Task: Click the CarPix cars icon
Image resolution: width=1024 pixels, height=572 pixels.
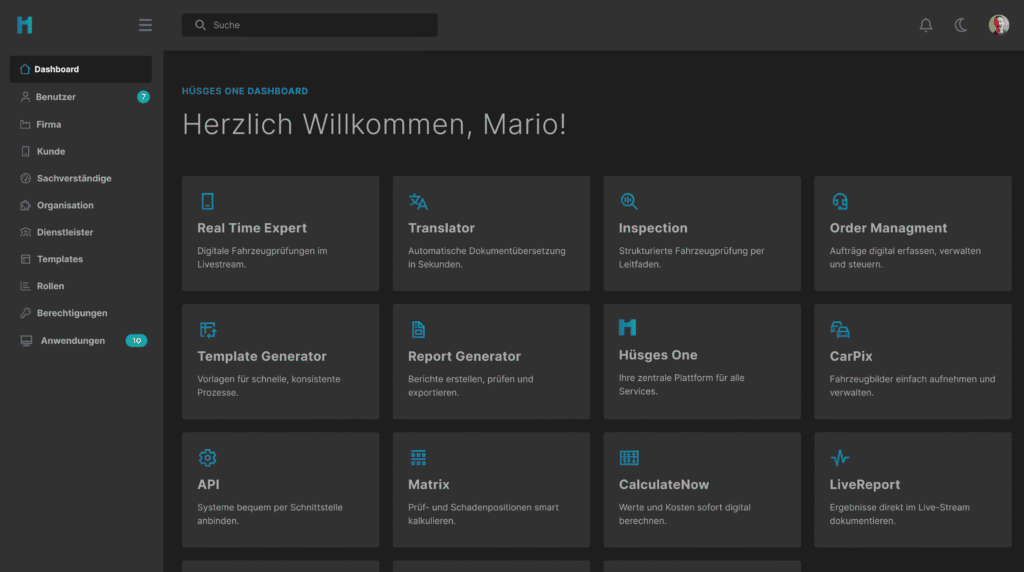Action: [x=840, y=330]
